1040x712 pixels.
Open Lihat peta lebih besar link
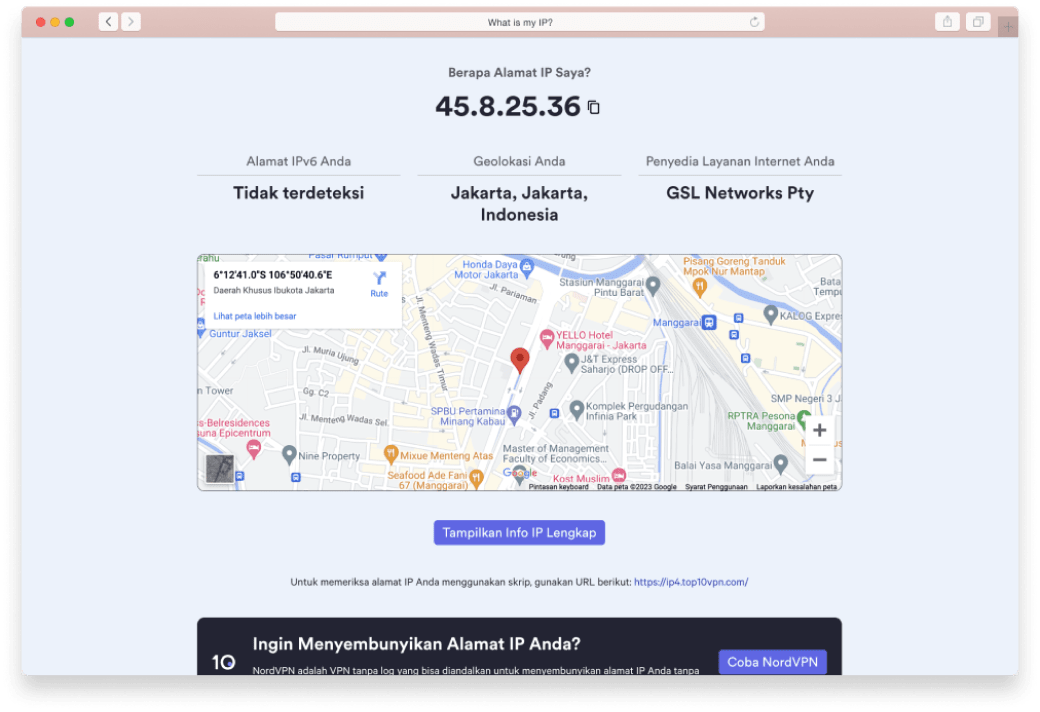(255, 316)
